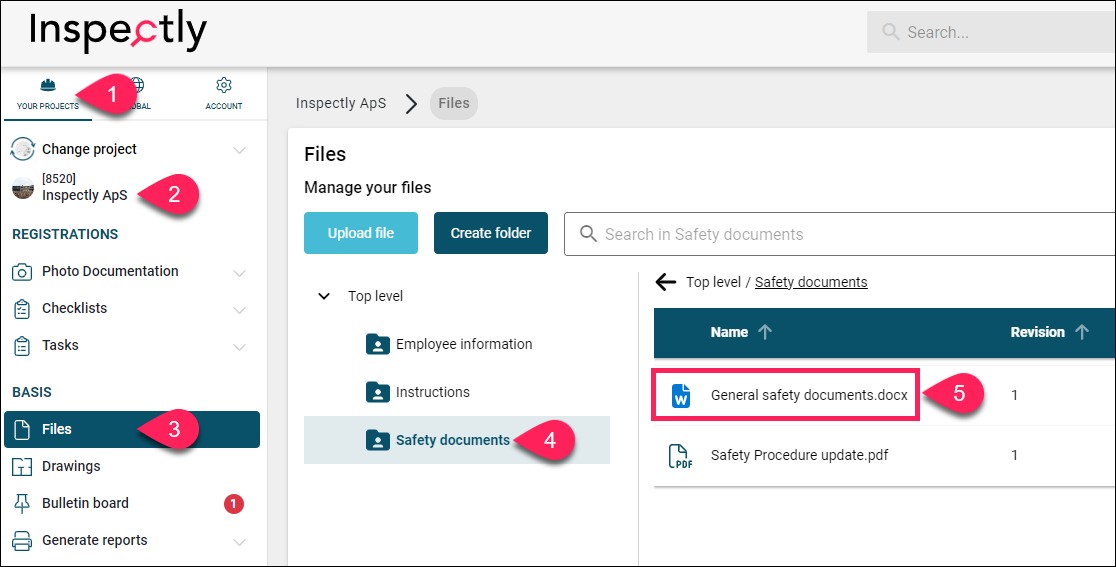Expand the Tasks chevron
1116x567 pixels.
coord(239,347)
